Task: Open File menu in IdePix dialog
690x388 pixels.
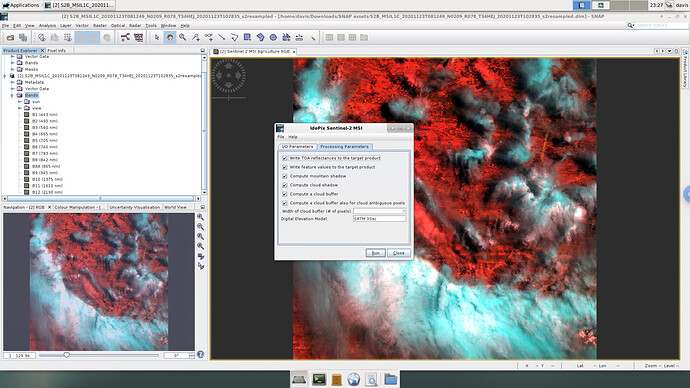Action: [x=280, y=137]
